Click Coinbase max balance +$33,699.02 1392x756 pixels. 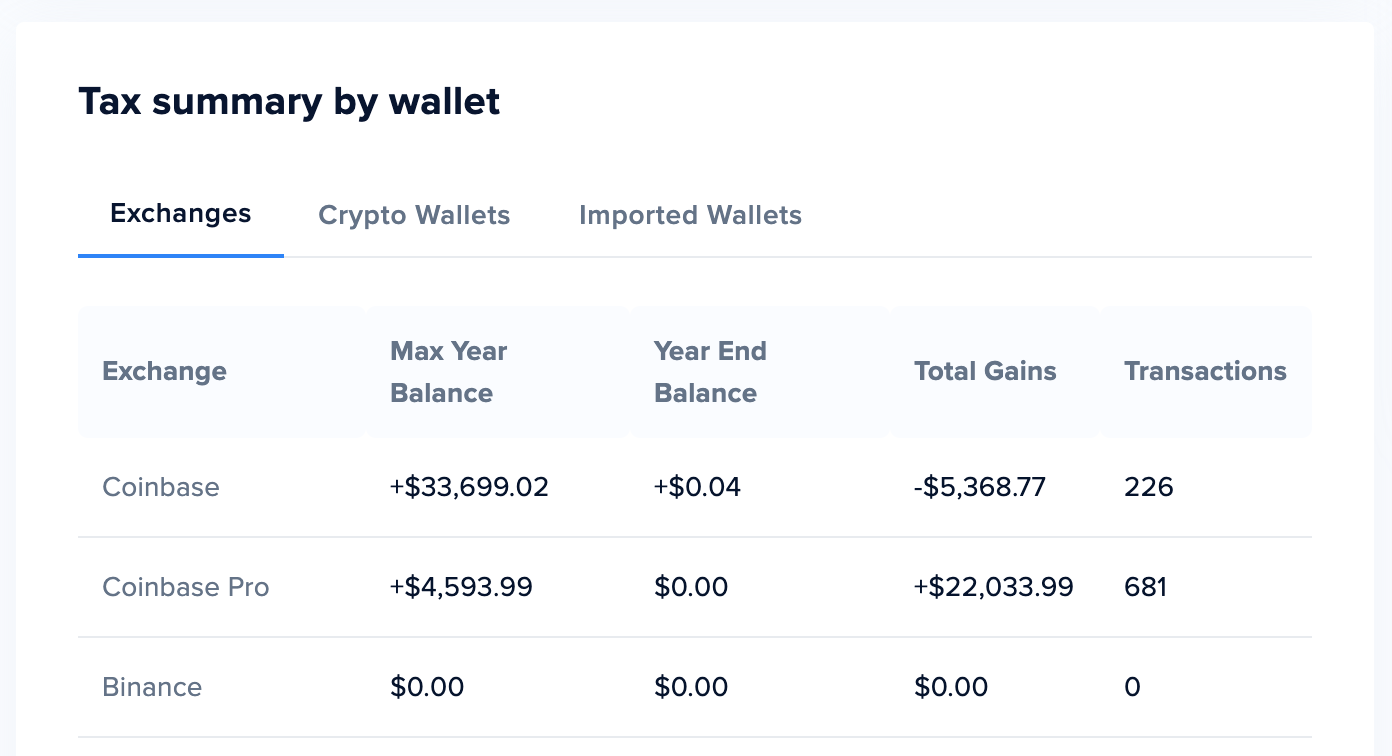click(469, 487)
